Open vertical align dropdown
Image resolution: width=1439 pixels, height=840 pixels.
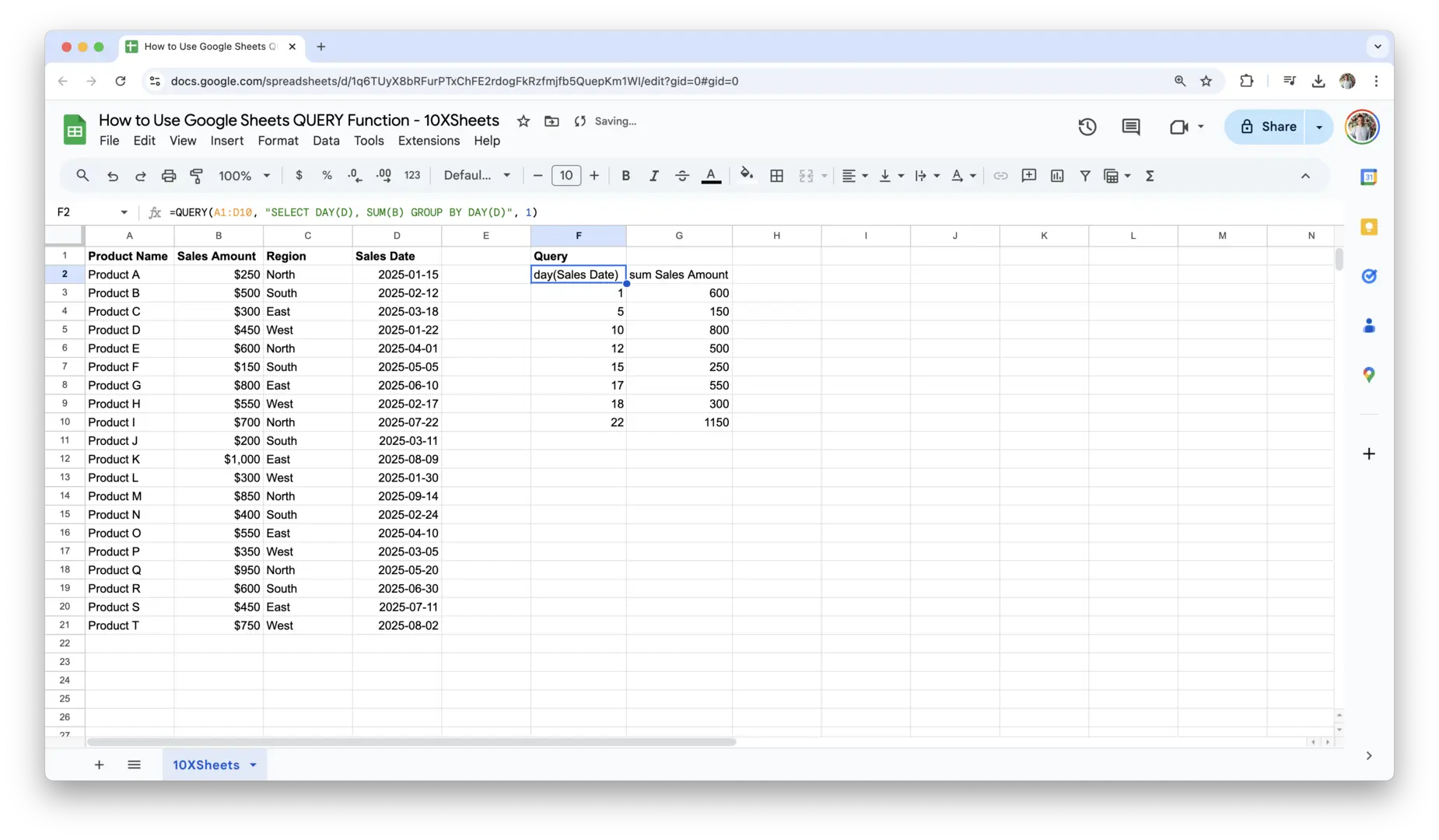click(x=891, y=176)
